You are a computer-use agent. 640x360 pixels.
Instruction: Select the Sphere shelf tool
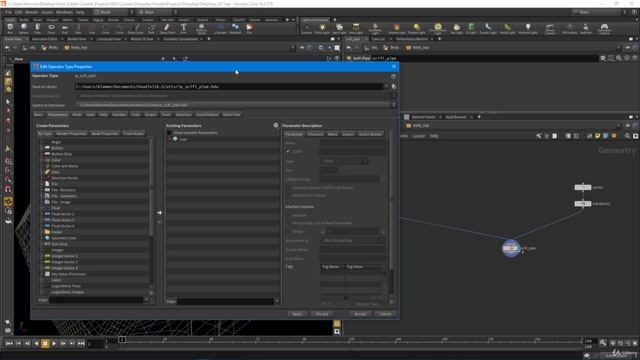pyautogui.click(x=24, y=28)
